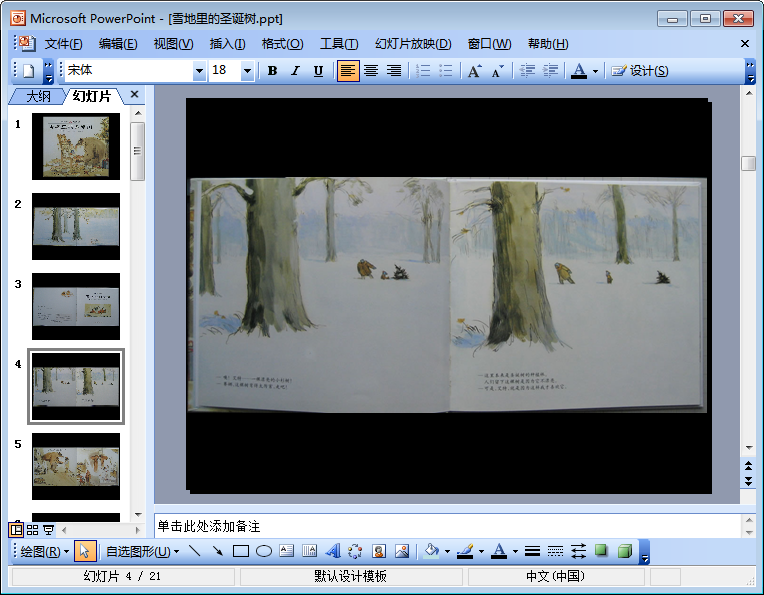The height and width of the screenshot is (595, 764).
Task: Open drawing toolbar font color dropdown arrow
Action: pyautogui.click(x=516, y=552)
